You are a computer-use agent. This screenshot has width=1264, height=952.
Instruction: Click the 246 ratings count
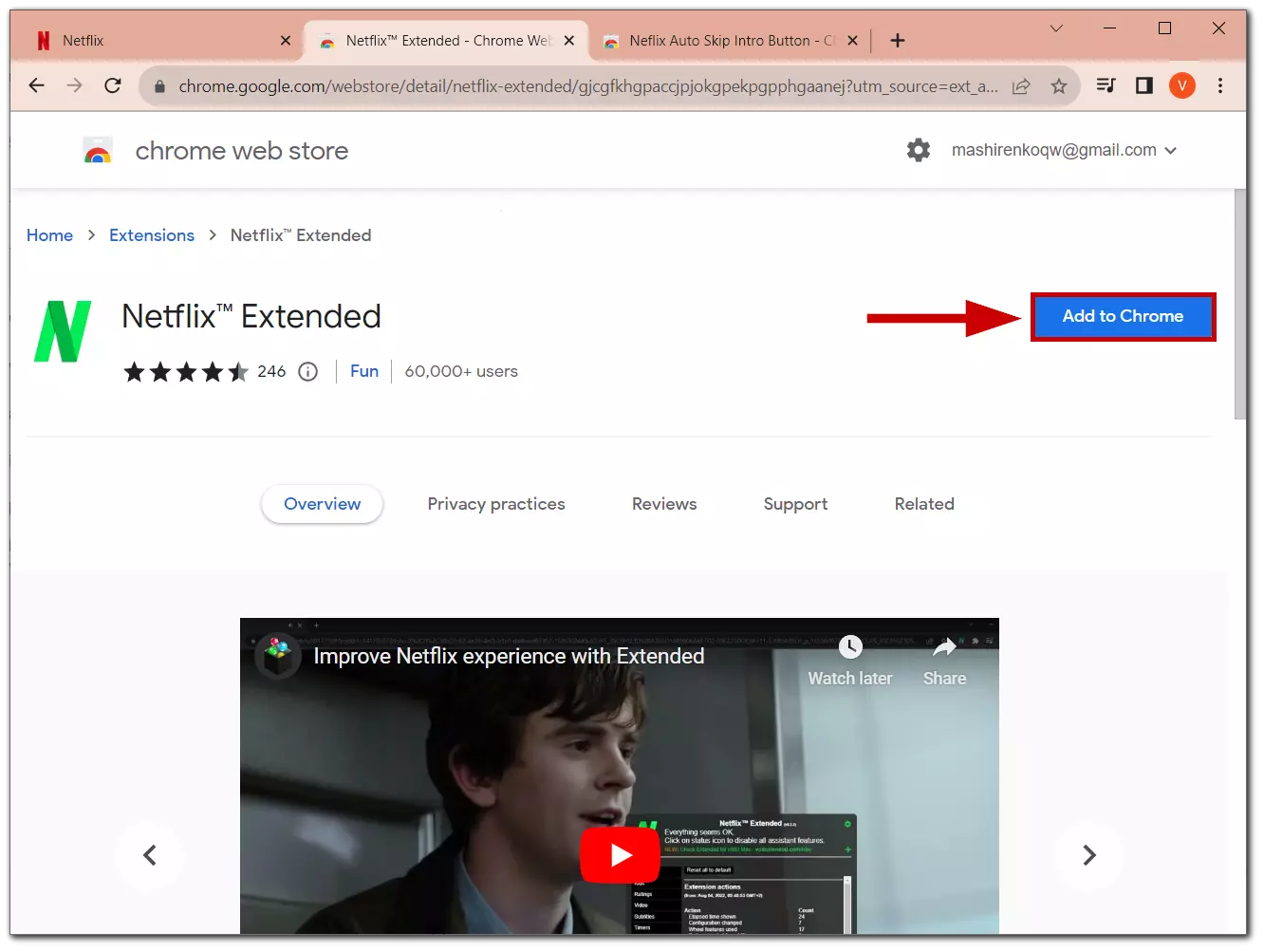(271, 372)
